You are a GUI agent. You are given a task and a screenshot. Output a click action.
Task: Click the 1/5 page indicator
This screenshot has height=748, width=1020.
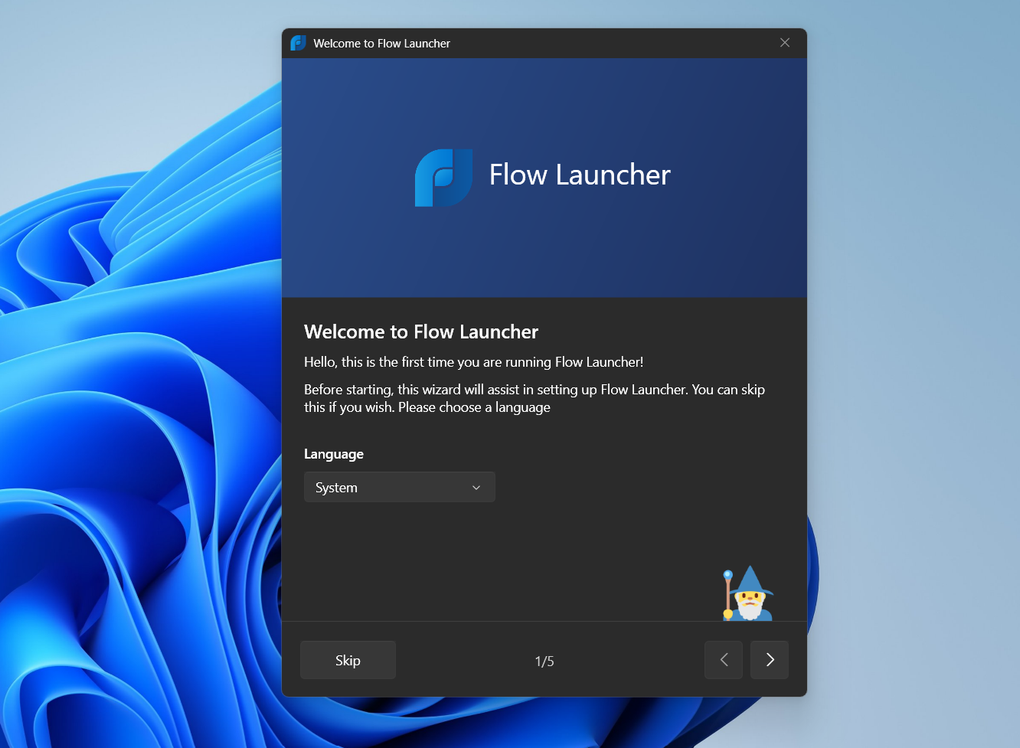click(x=544, y=661)
